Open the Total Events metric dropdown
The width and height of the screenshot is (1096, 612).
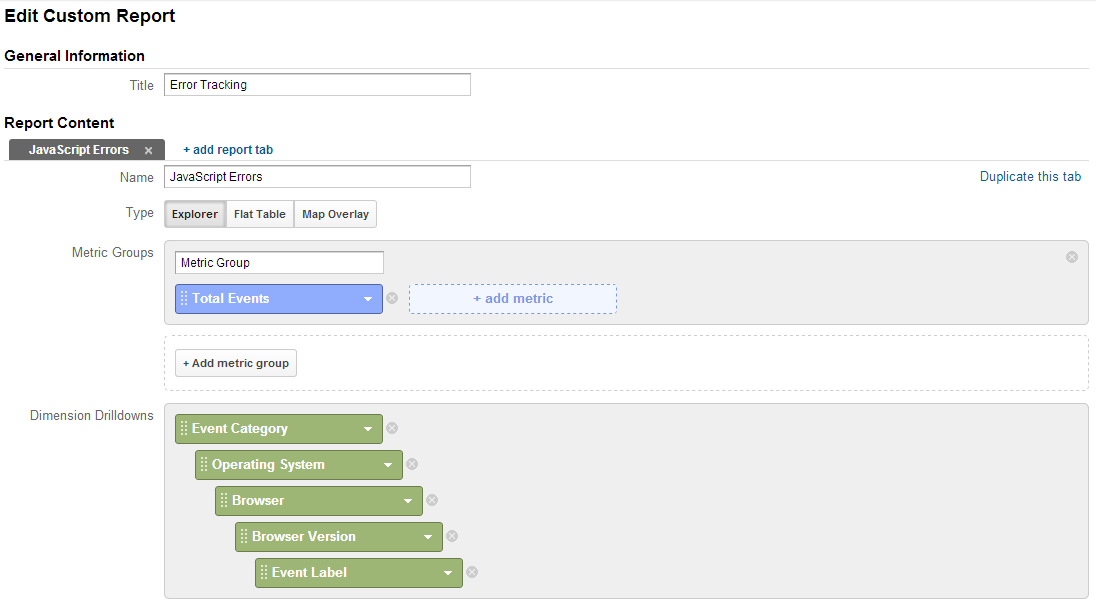[x=368, y=299]
